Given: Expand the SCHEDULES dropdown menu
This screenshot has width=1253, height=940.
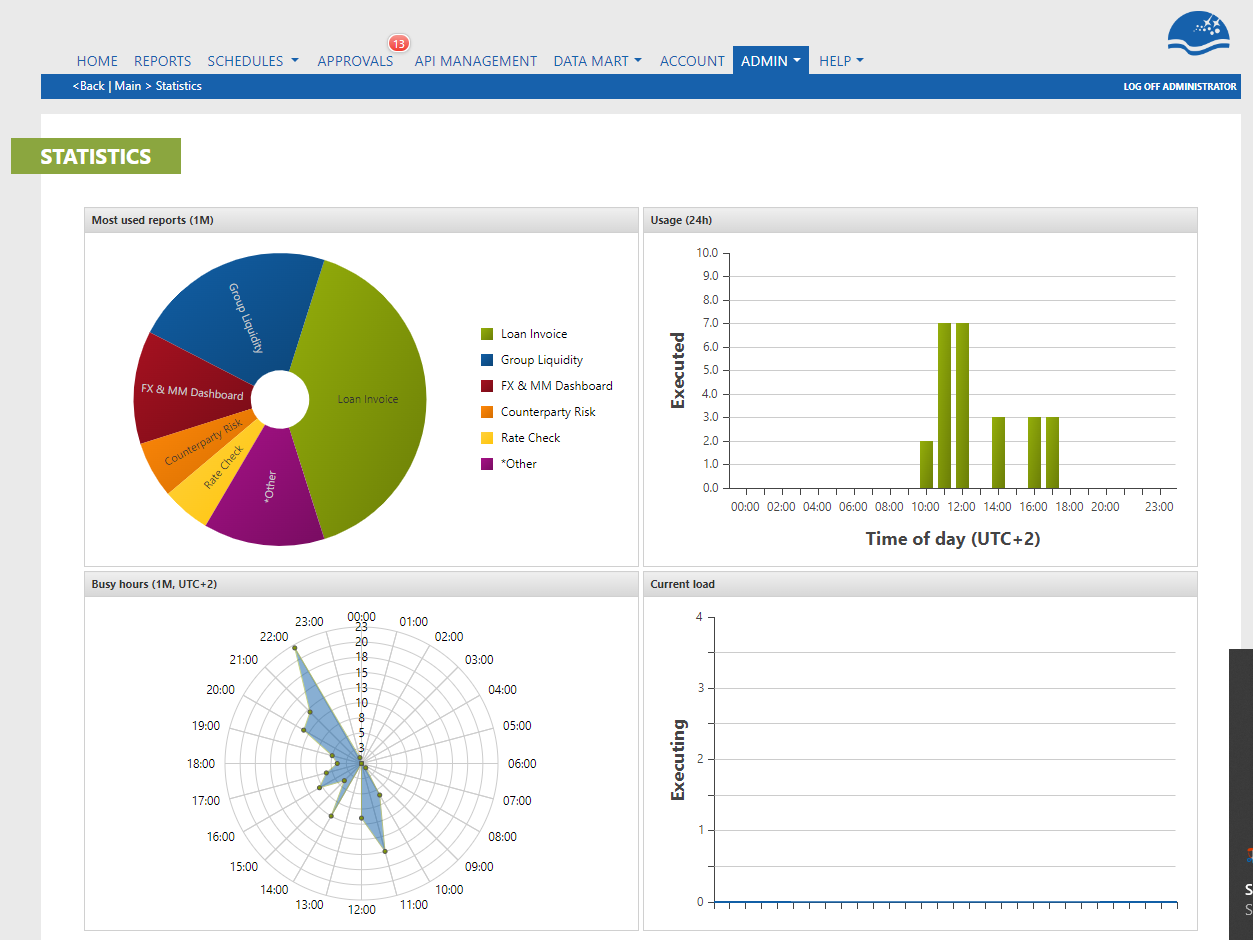Looking at the screenshot, I should click(253, 61).
